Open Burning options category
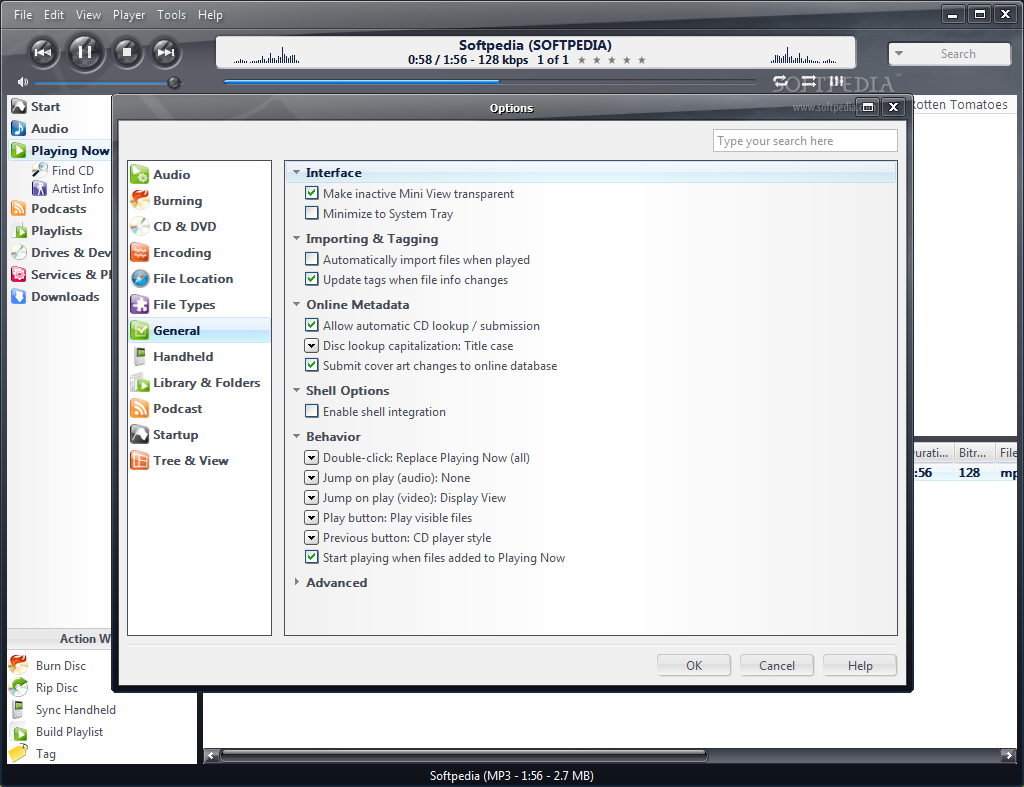The image size is (1024, 787). 199,201
